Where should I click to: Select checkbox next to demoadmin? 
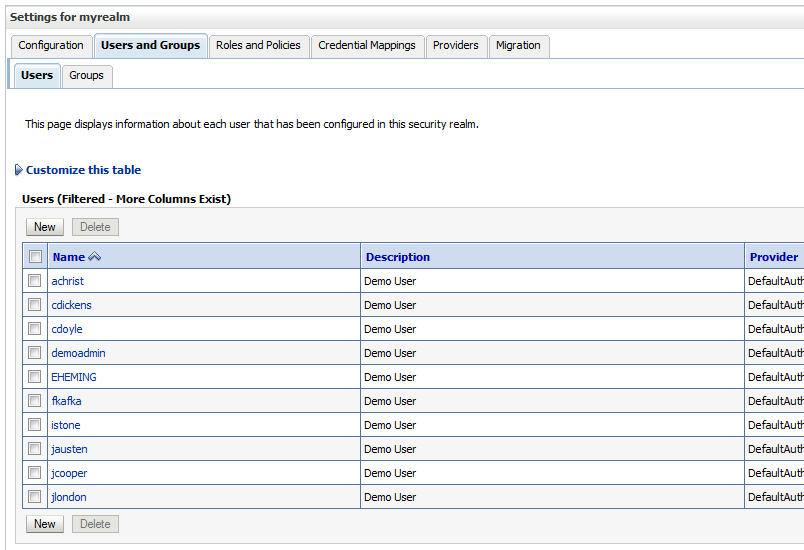35,353
